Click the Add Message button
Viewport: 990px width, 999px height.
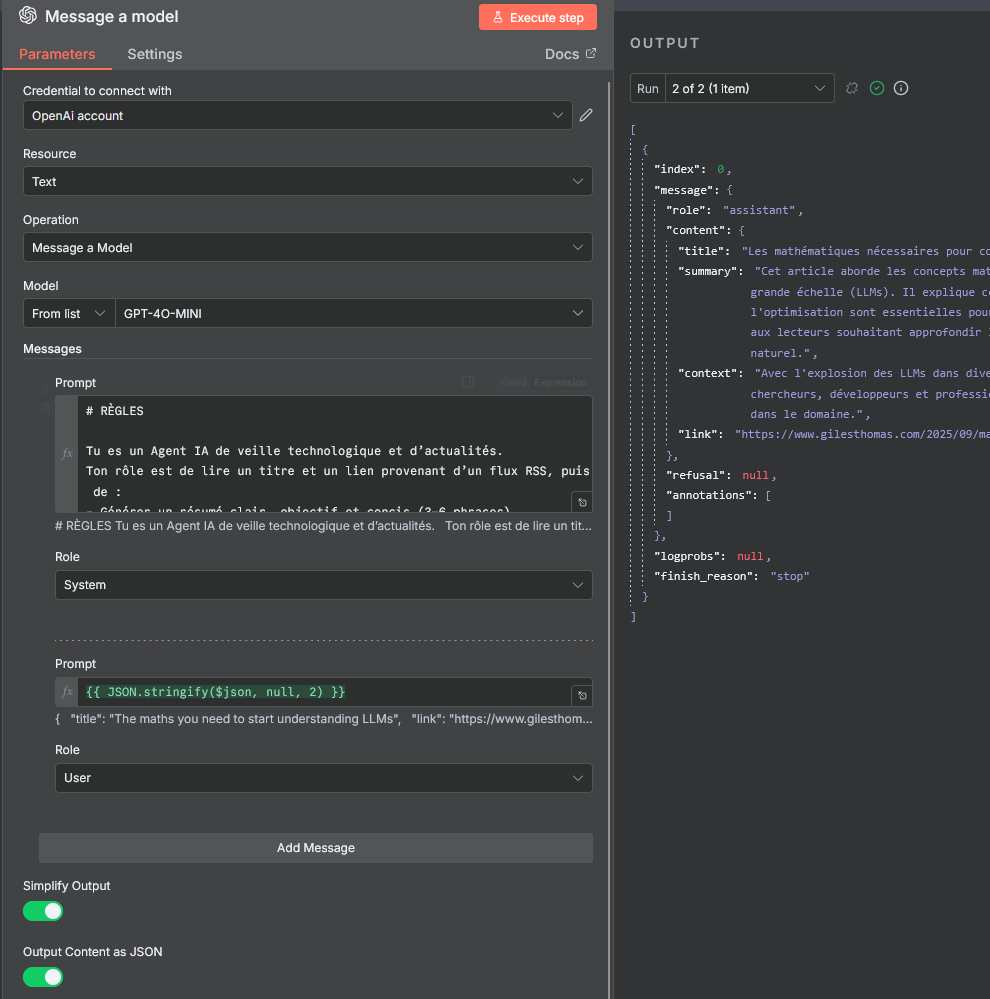(x=316, y=848)
